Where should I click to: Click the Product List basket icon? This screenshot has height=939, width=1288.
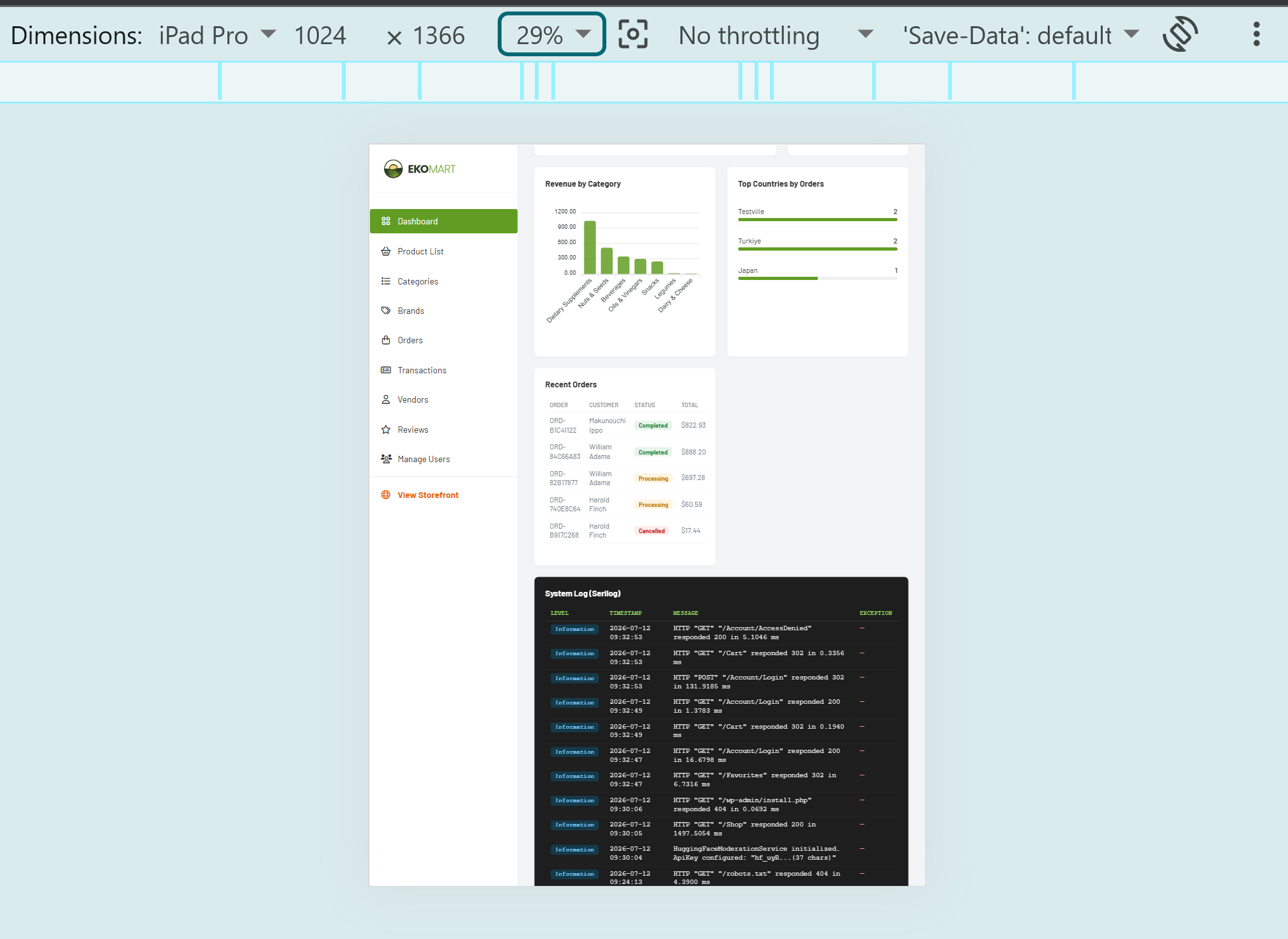[x=386, y=251]
